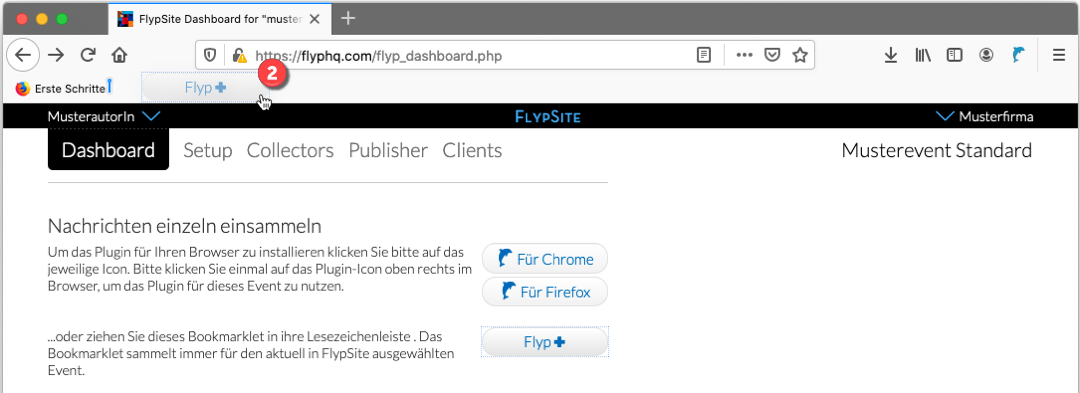Open tracking protection shield icon
The image size is (1080, 393).
point(211,56)
